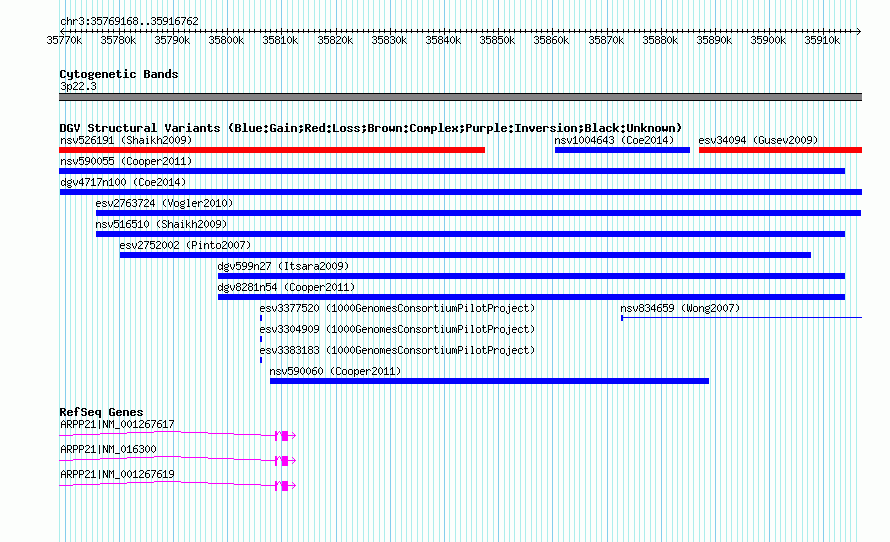Click the ARPP21 NM_016300 gene exon glyph

tap(285, 461)
